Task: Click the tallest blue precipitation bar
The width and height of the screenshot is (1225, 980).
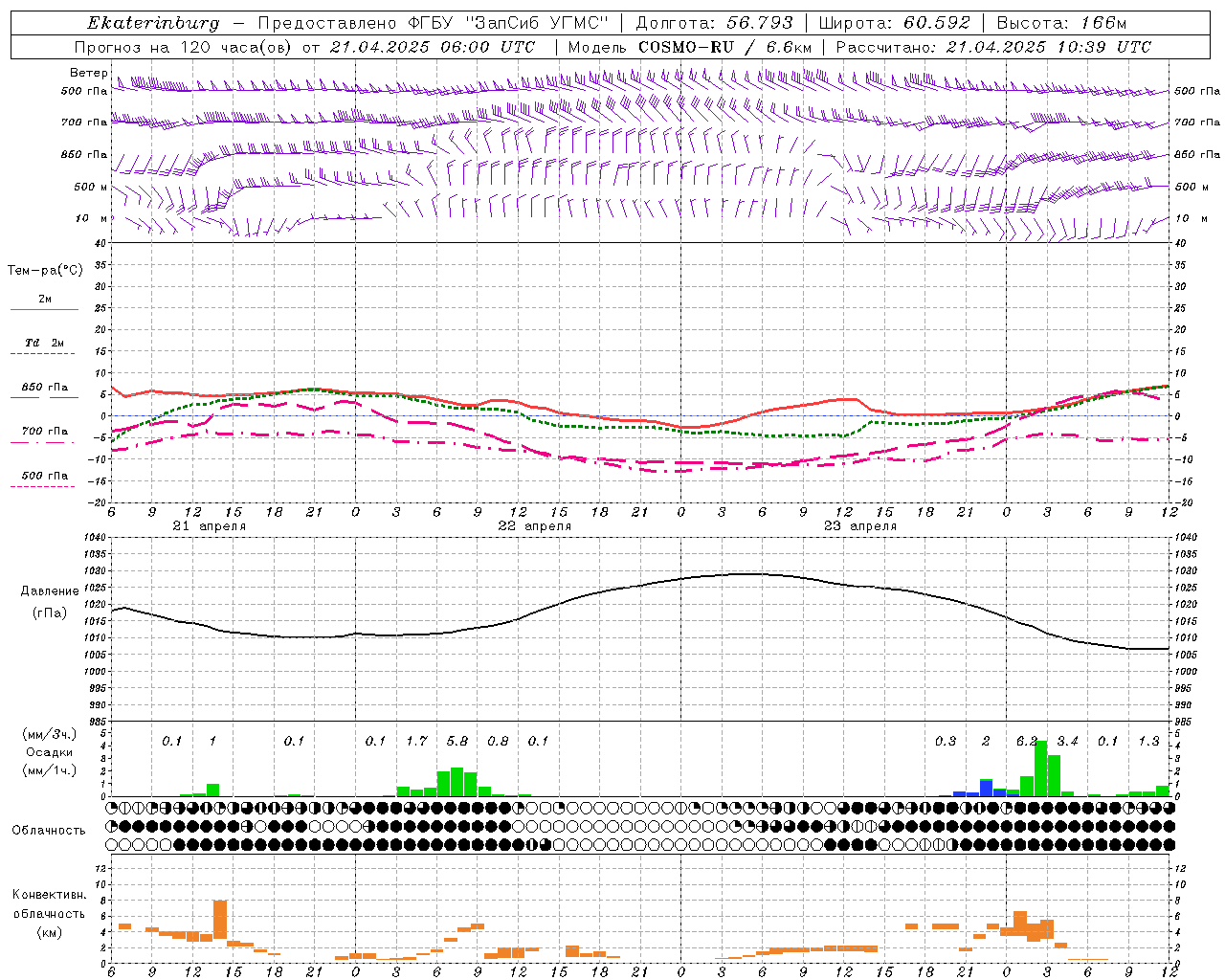Action: 986,788
